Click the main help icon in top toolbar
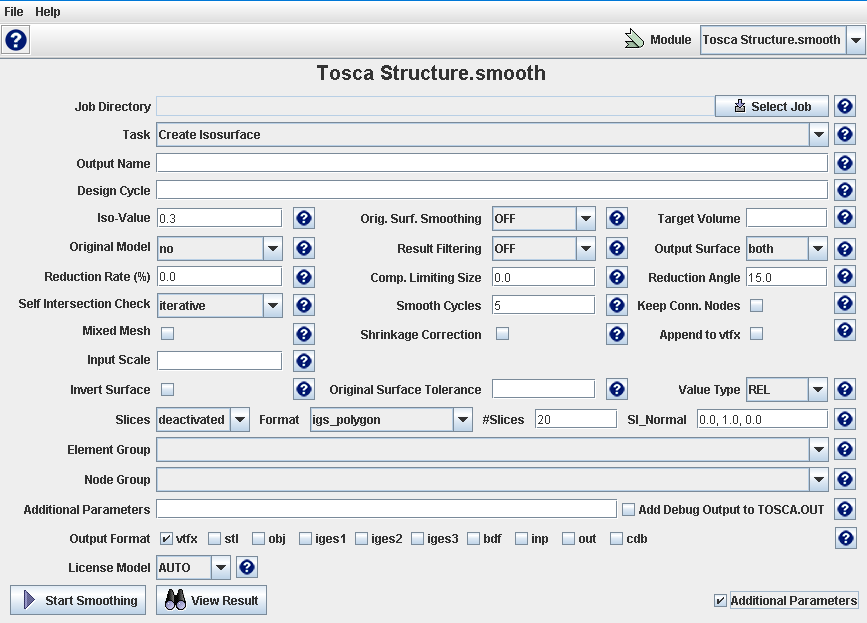867x623 pixels. (16, 40)
